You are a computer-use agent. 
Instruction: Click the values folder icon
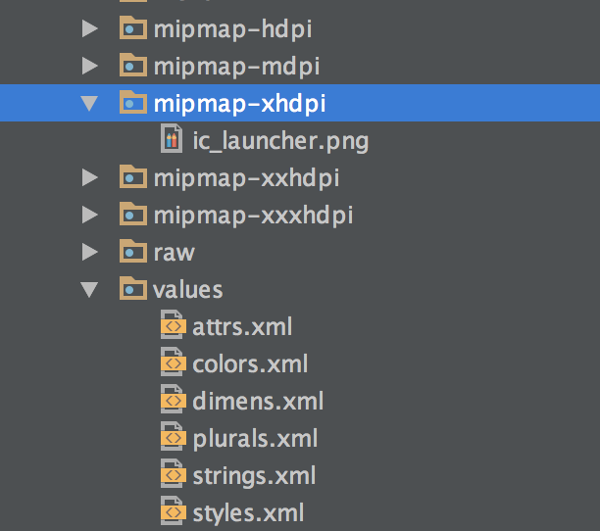[x=133, y=288]
